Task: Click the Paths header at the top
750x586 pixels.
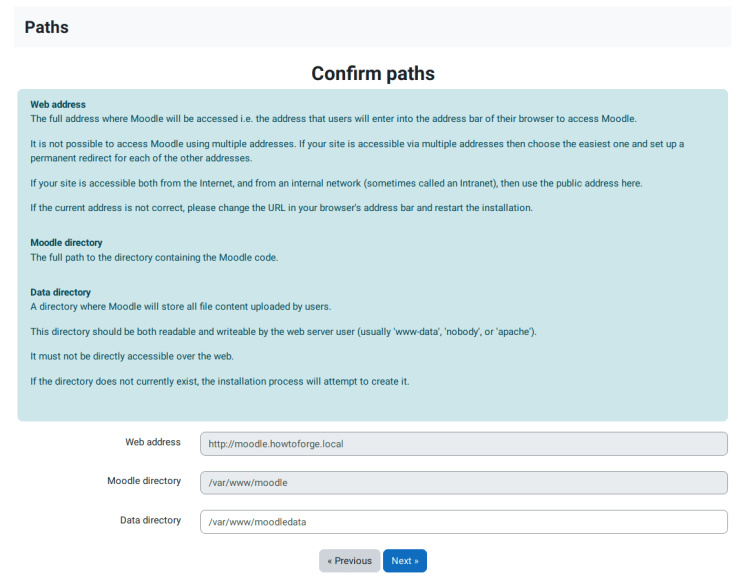Action: (46, 27)
